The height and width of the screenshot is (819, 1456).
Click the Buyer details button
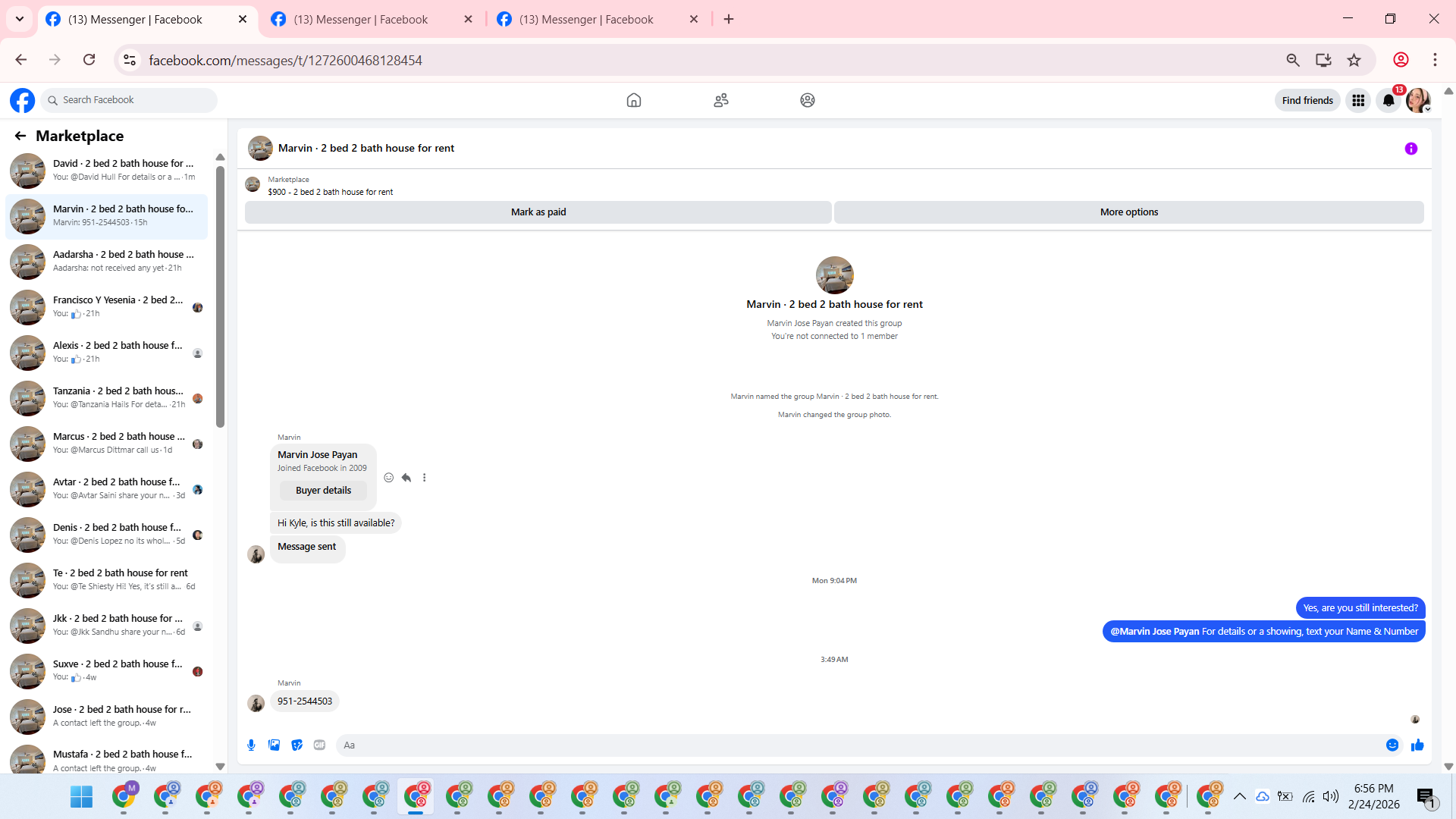pos(323,491)
